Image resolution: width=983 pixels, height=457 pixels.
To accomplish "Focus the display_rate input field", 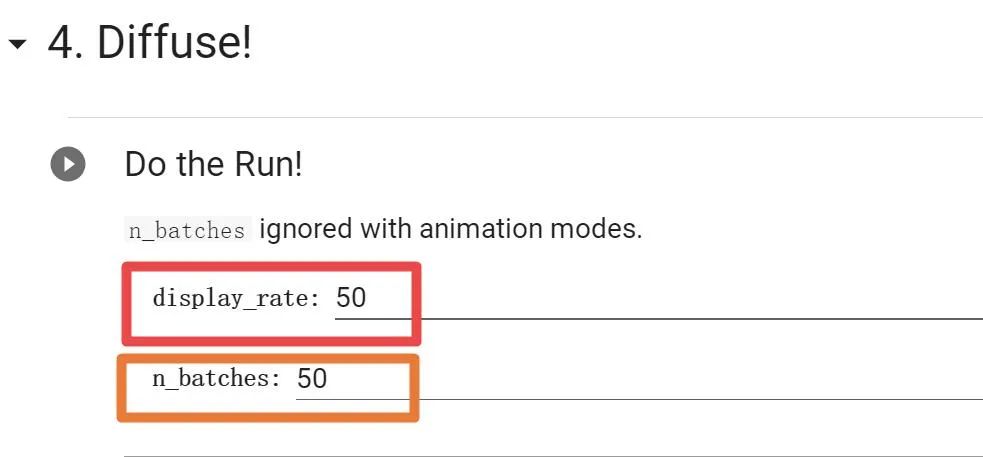I will click(x=659, y=298).
